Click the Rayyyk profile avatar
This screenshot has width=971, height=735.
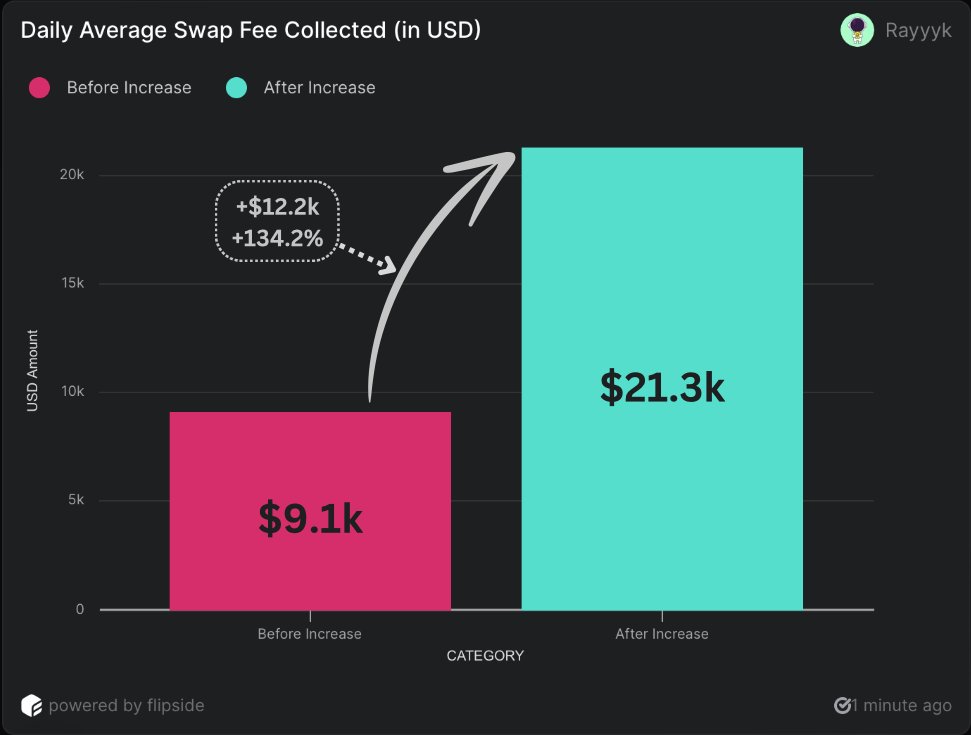coord(857,30)
